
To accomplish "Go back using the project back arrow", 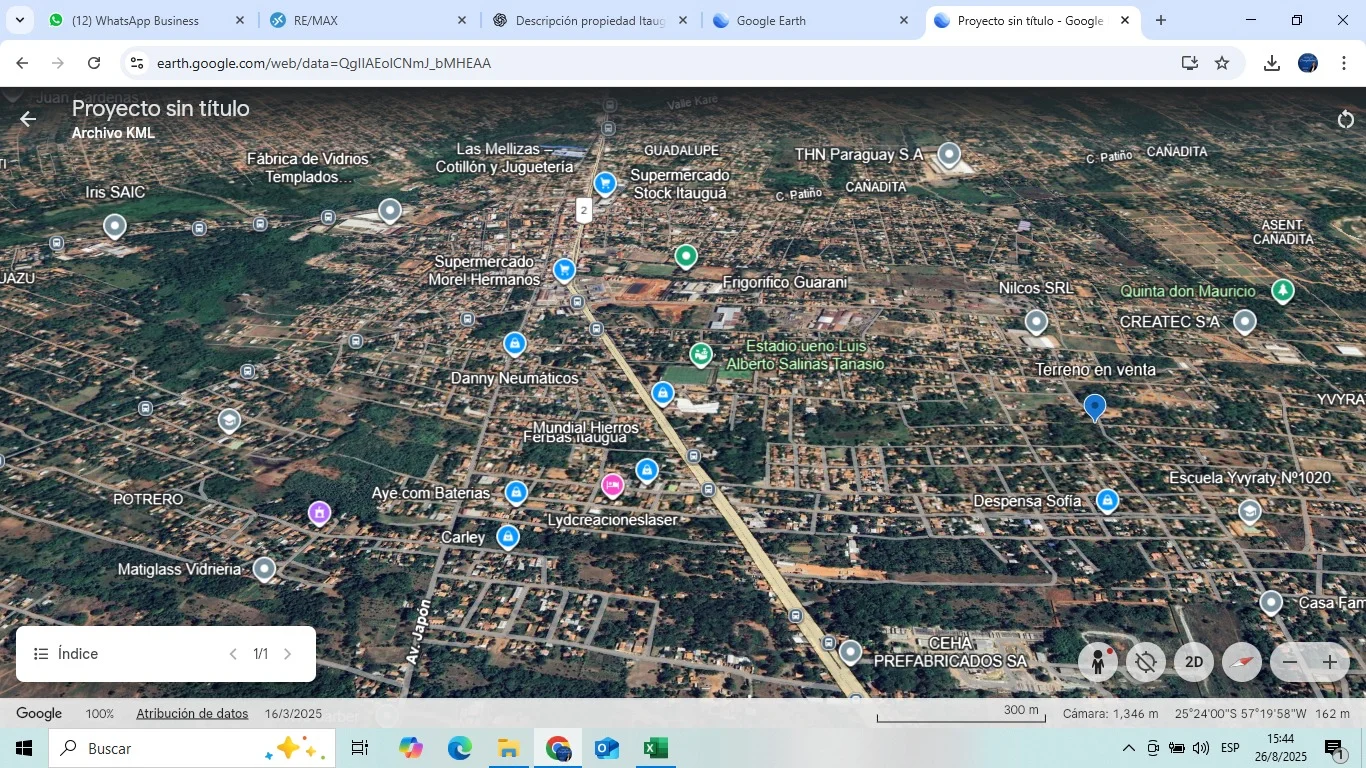I will point(28,120).
